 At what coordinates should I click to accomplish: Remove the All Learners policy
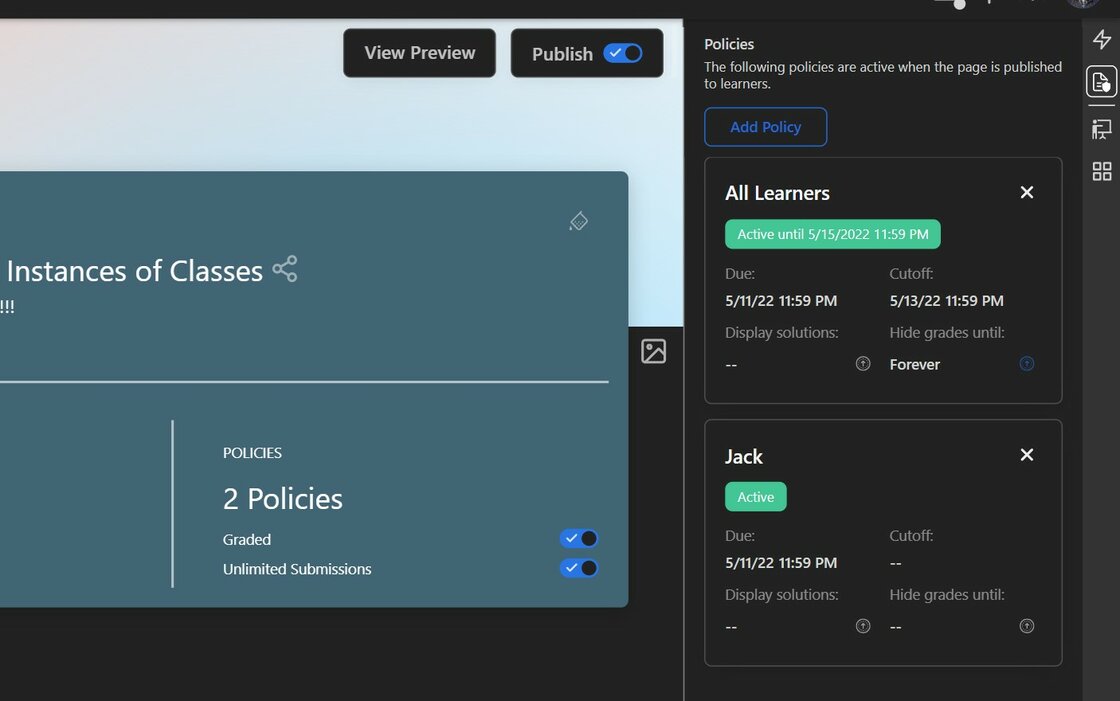1026,192
